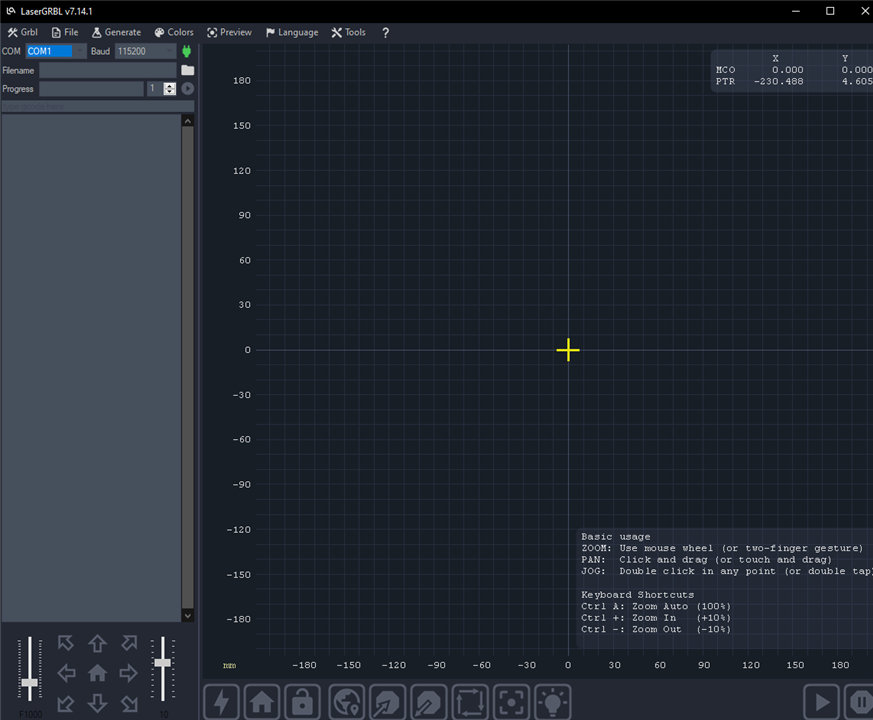
Task: Click the open file folder icon
Action: click(187, 70)
